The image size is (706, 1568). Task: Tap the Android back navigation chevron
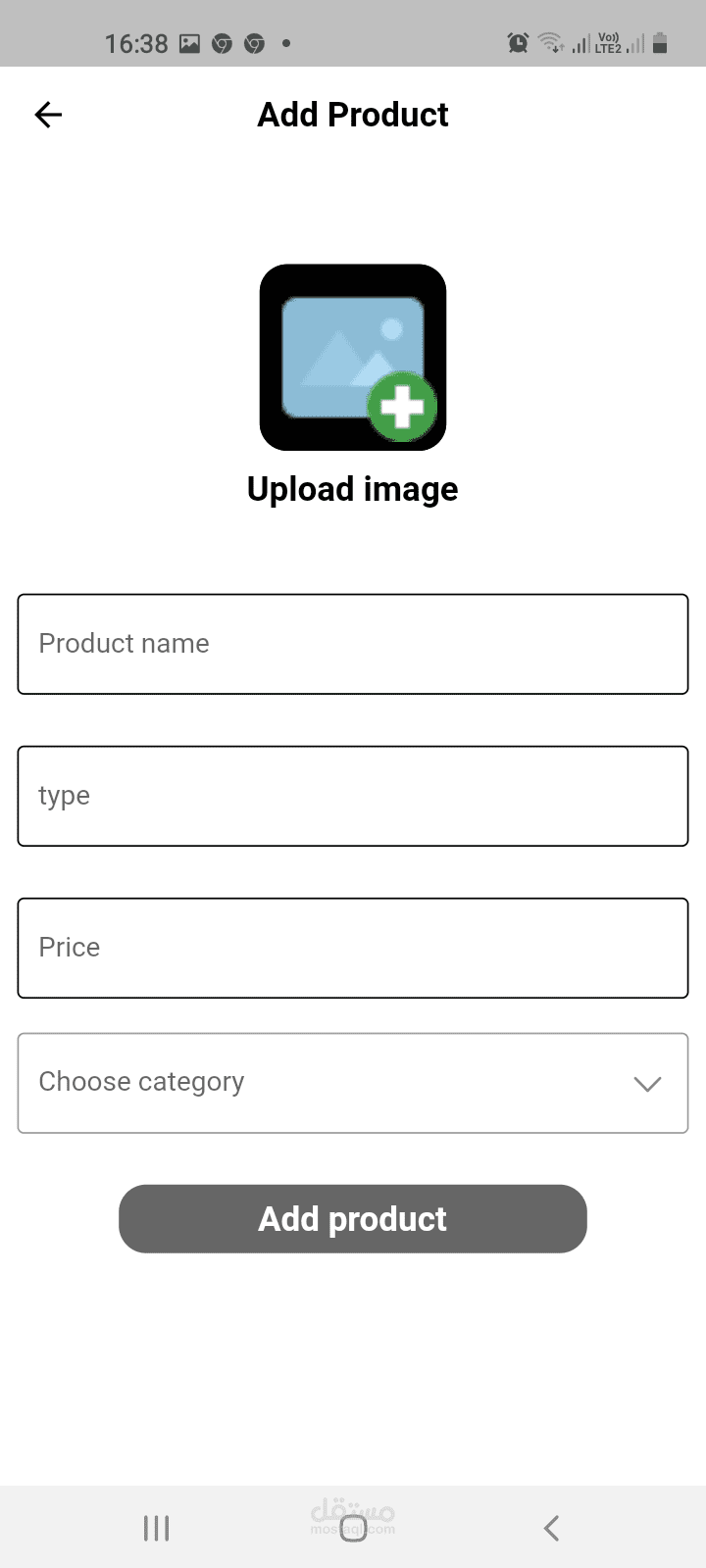click(x=551, y=1528)
